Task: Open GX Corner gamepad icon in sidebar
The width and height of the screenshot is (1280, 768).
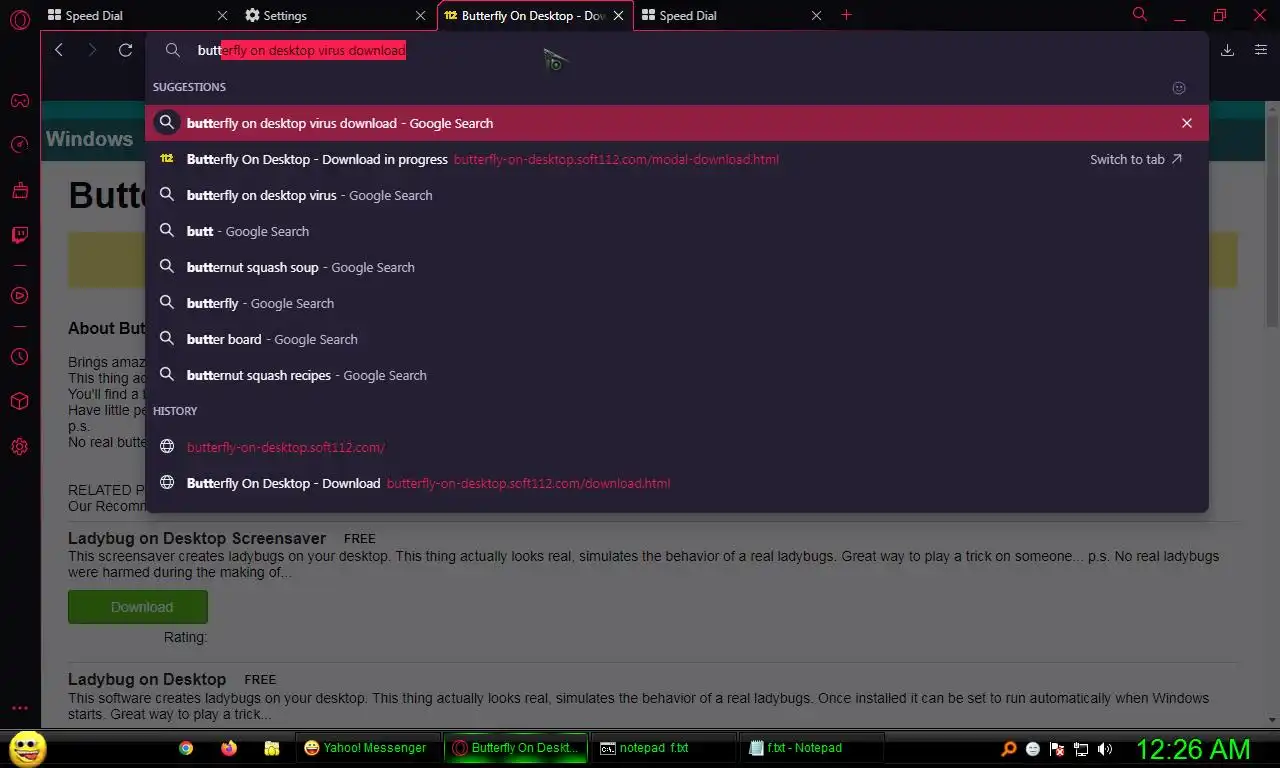Action: [19, 101]
